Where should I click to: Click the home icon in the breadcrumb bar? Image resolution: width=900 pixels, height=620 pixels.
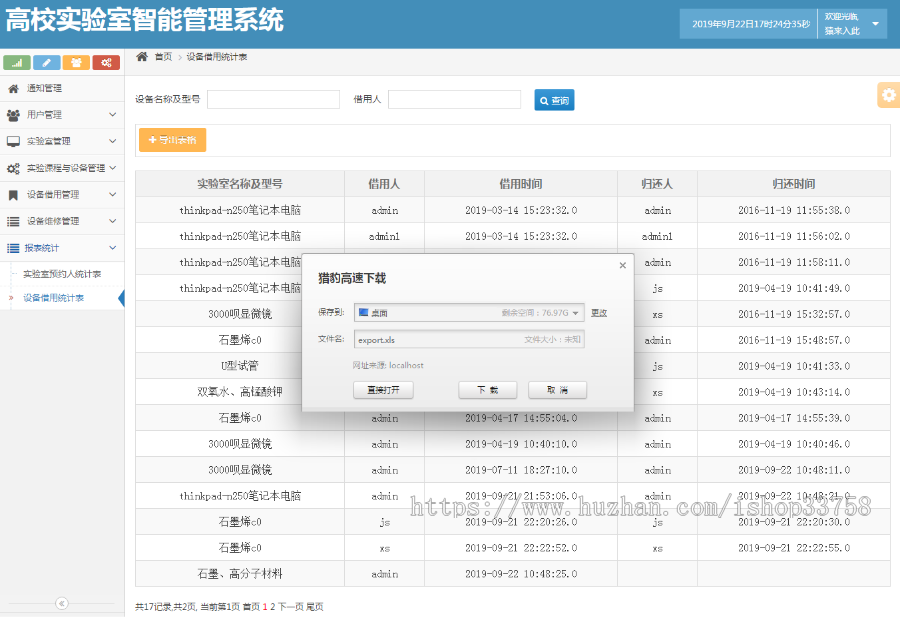pyautogui.click(x=140, y=58)
